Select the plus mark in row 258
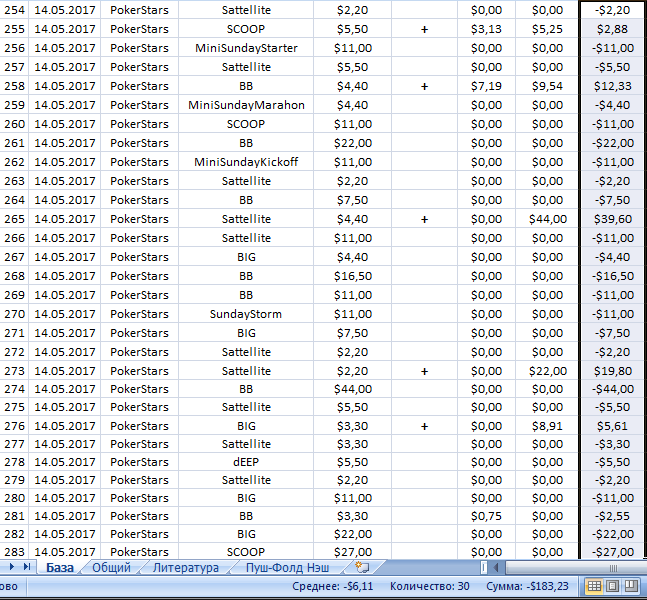Viewport: 647px width, 600px height. (424, 86)
